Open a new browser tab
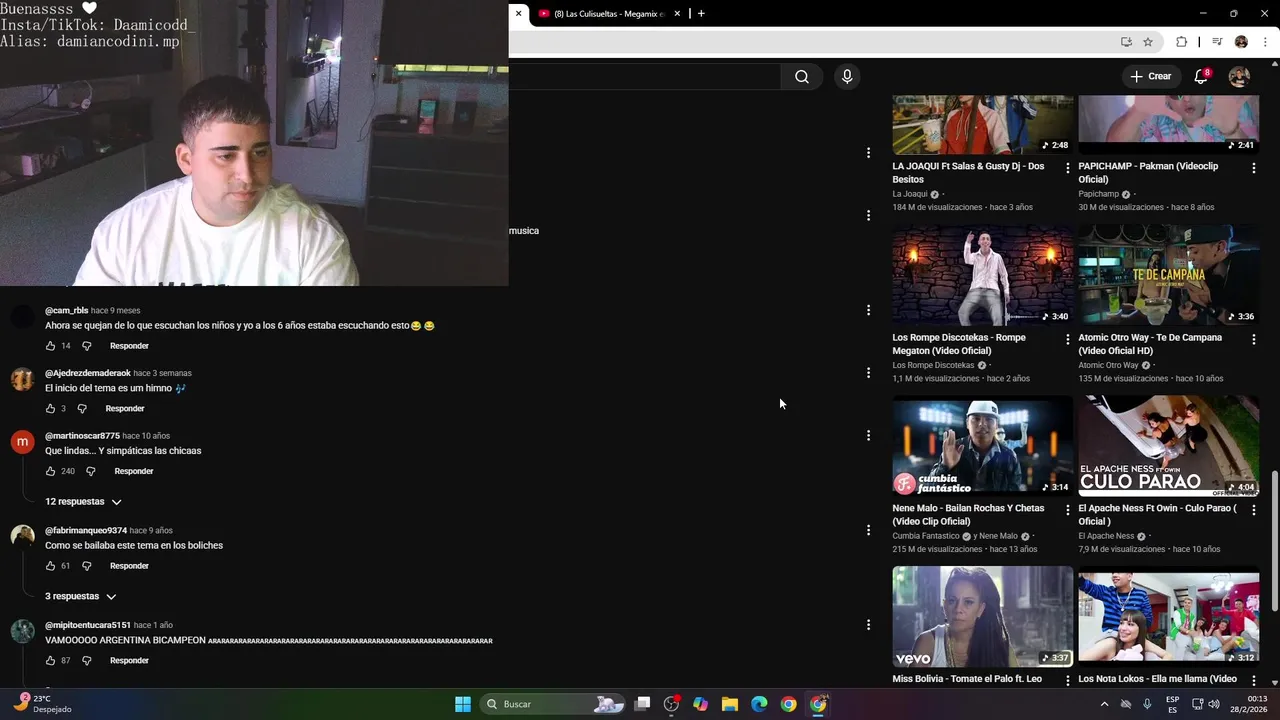 tap(701, 14)
